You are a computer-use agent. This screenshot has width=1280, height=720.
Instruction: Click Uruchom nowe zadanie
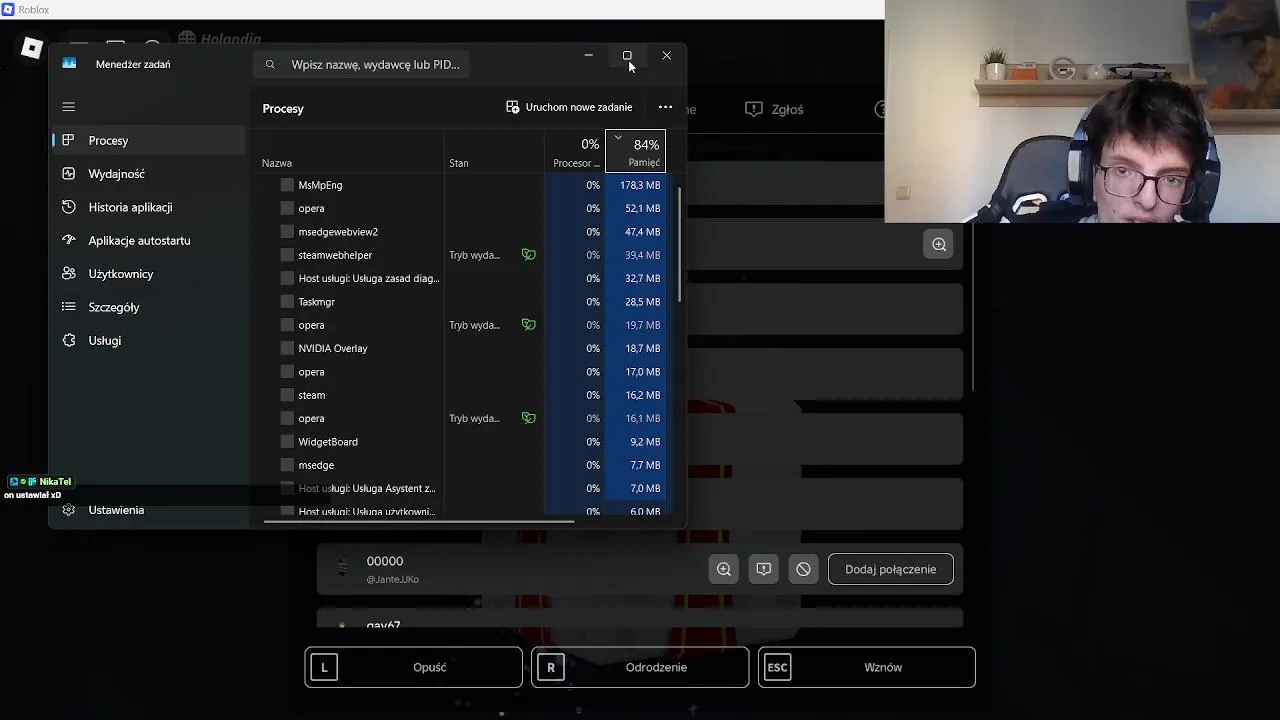pos(569,107)
